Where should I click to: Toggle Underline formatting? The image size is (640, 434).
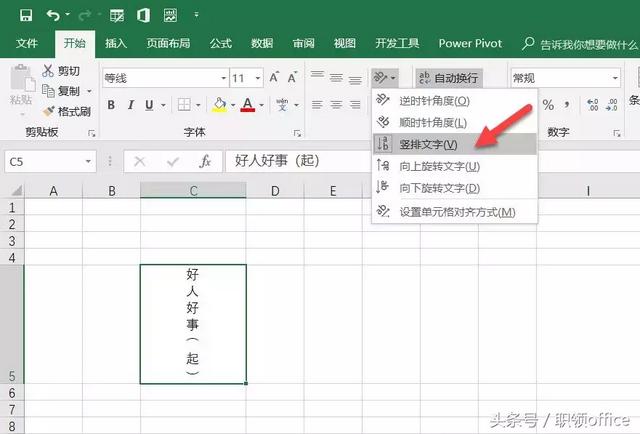(x=149, y=105)
